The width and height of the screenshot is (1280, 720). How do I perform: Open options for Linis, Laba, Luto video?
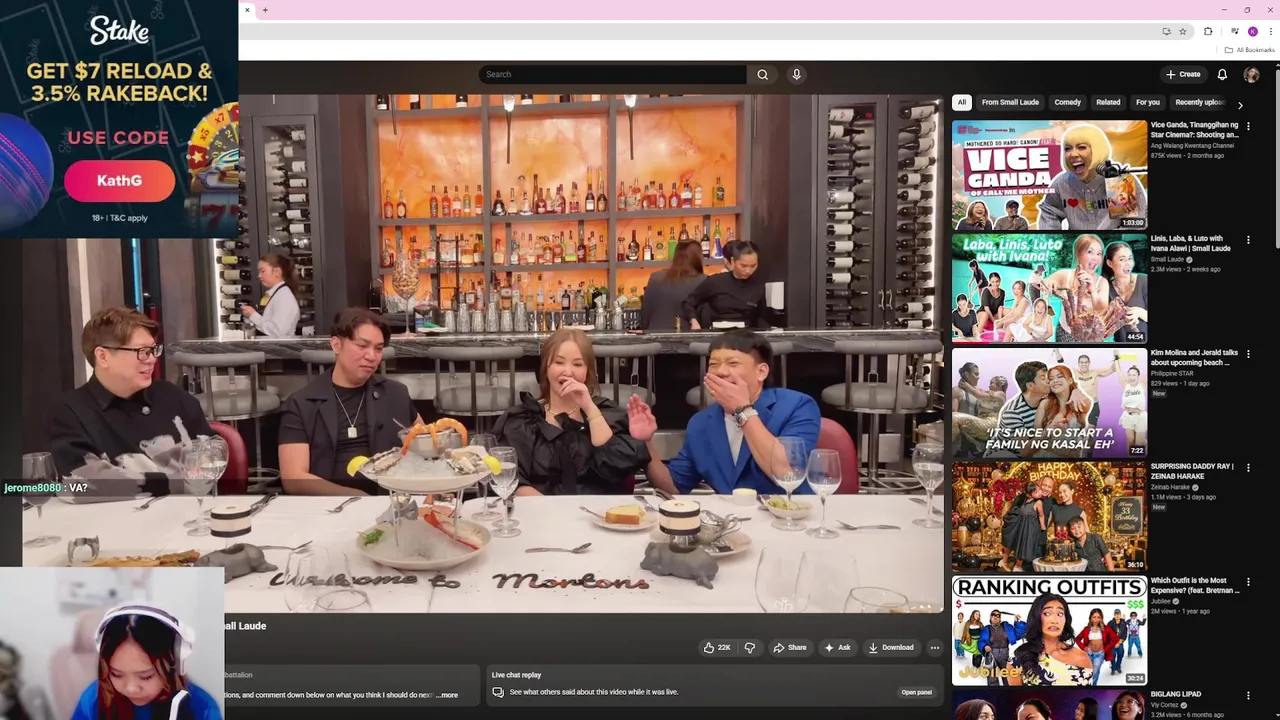click(x=1248, y=240)
